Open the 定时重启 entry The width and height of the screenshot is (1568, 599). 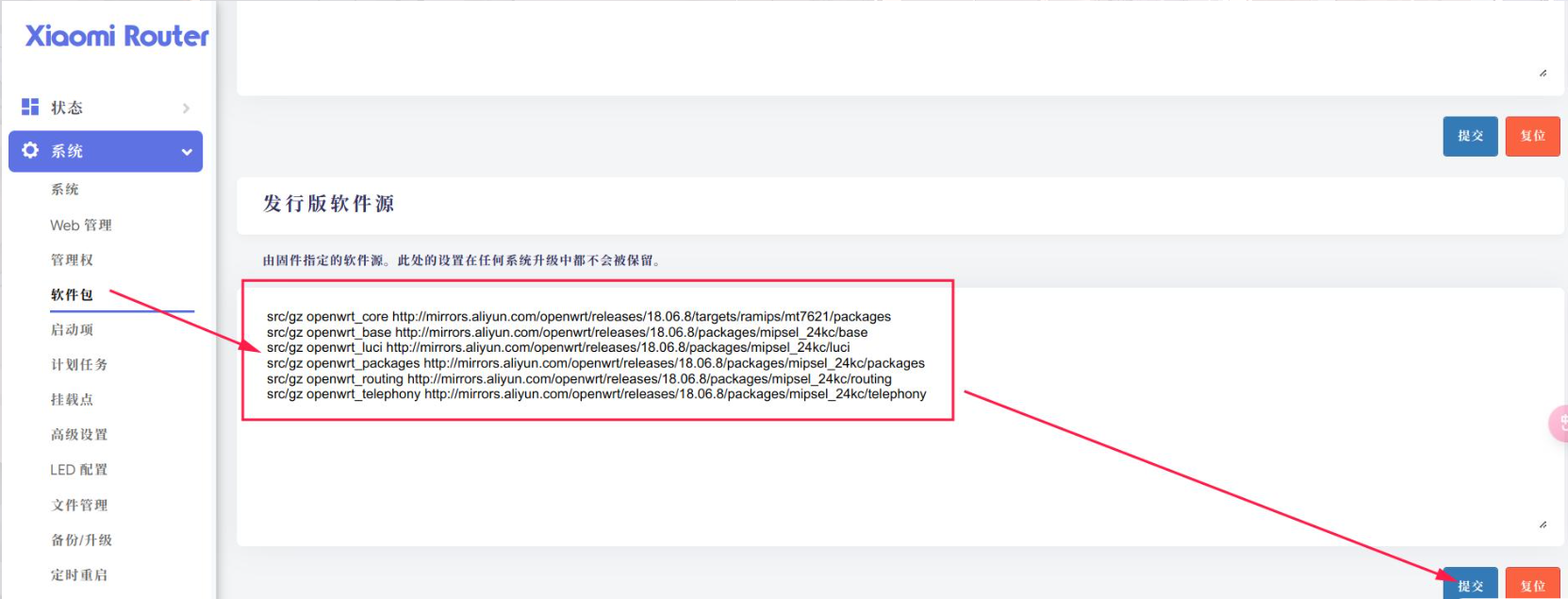tap(79, 574)
